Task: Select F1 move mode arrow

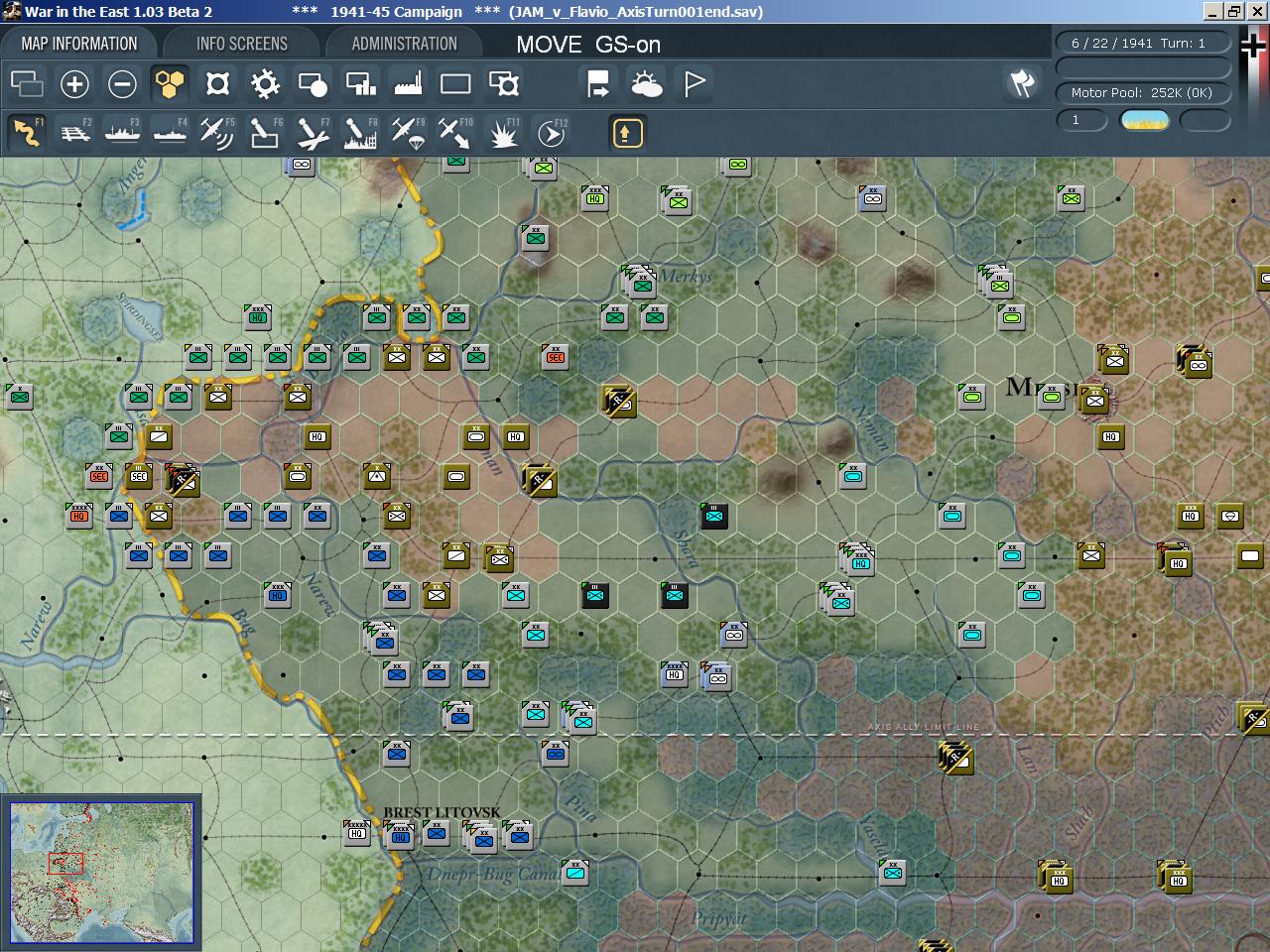Action: [27, 132]
